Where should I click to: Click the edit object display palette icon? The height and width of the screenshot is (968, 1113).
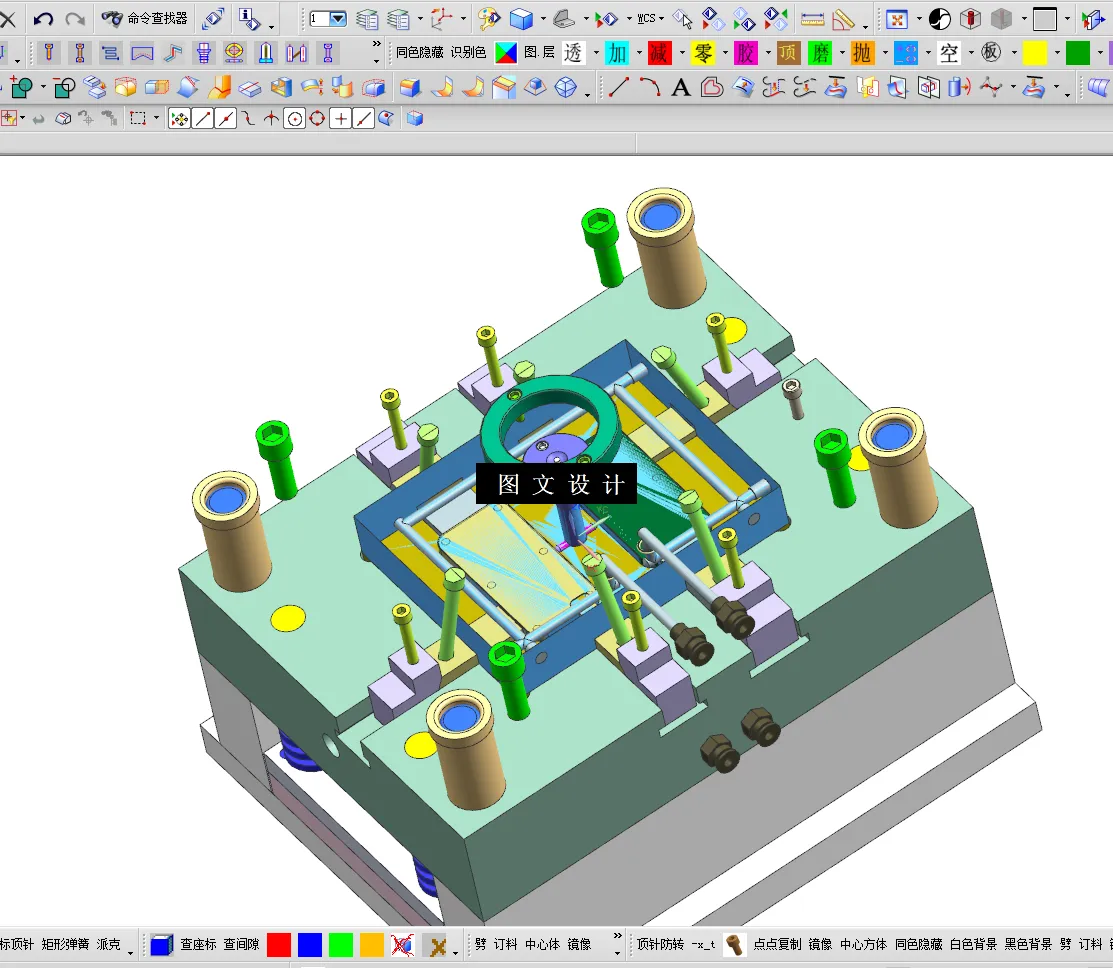point(488,19)
